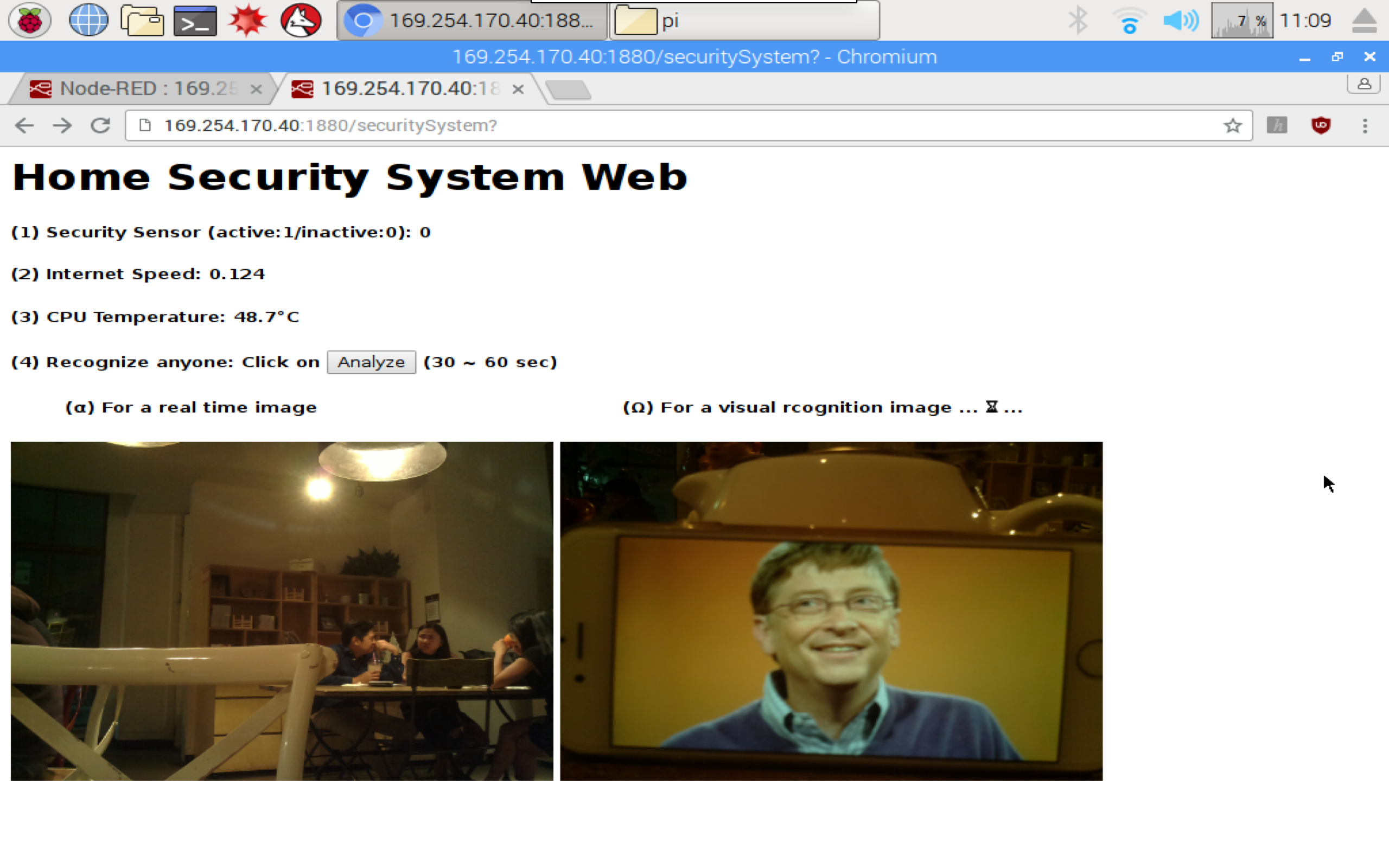
Task: Go back using the browser back arrow
Action: pos(24,125)
